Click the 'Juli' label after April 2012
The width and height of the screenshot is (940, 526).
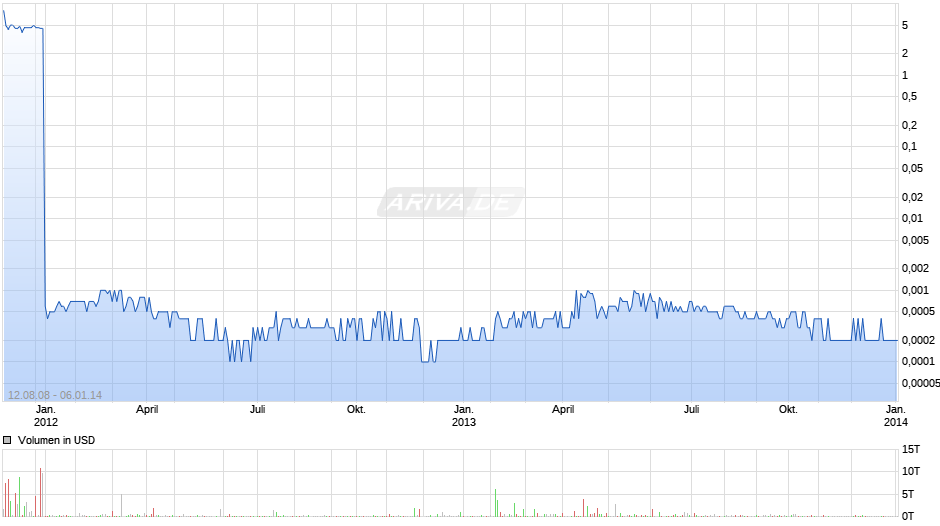coord(257,410)
